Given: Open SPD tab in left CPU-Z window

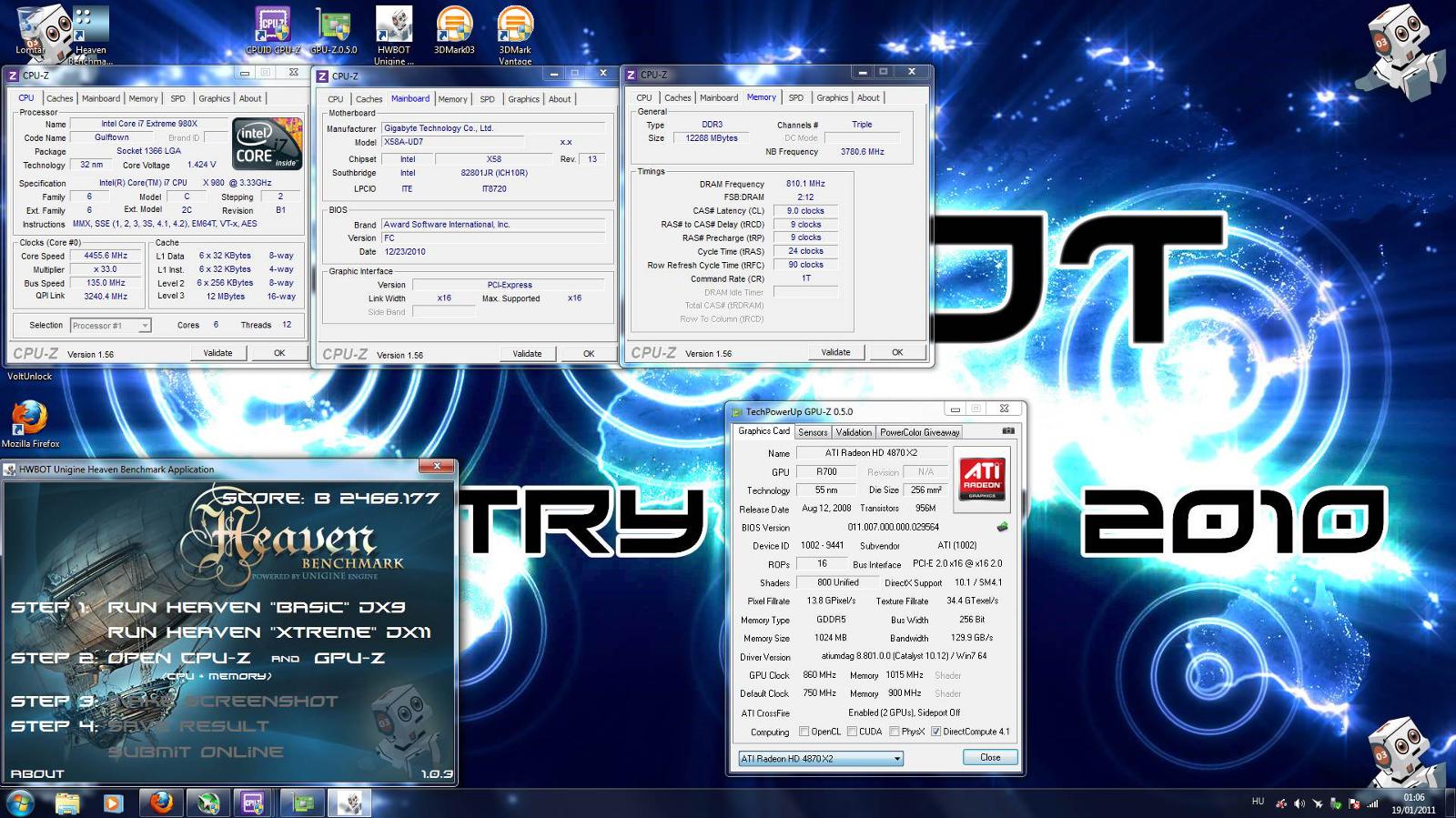Looking at the screenshot, I should [177, 98].
